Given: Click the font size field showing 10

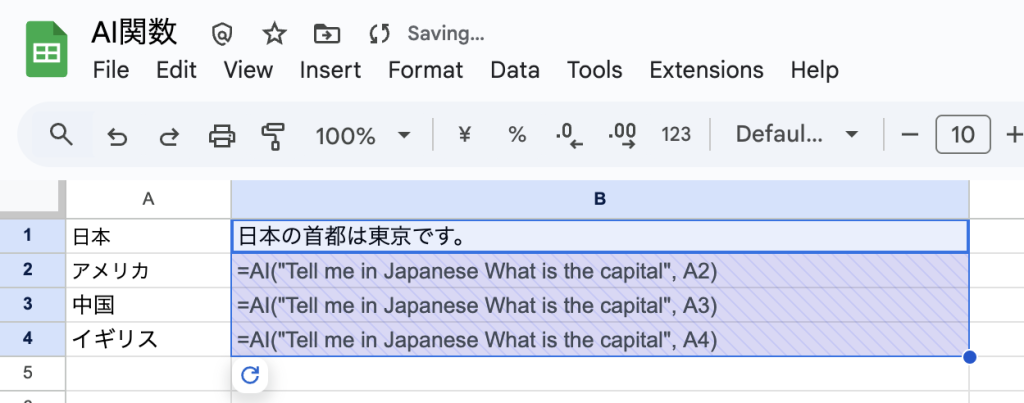Looking at the screenshot, I should [962, 134].
